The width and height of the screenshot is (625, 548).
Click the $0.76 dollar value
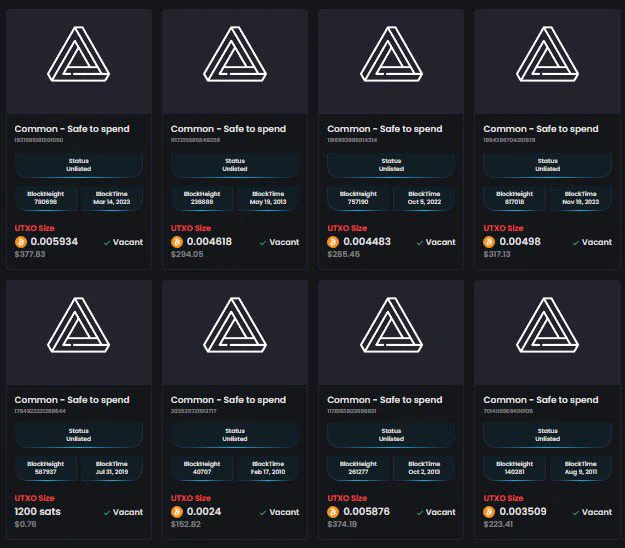pyautogui.click(x=26, y=524)
